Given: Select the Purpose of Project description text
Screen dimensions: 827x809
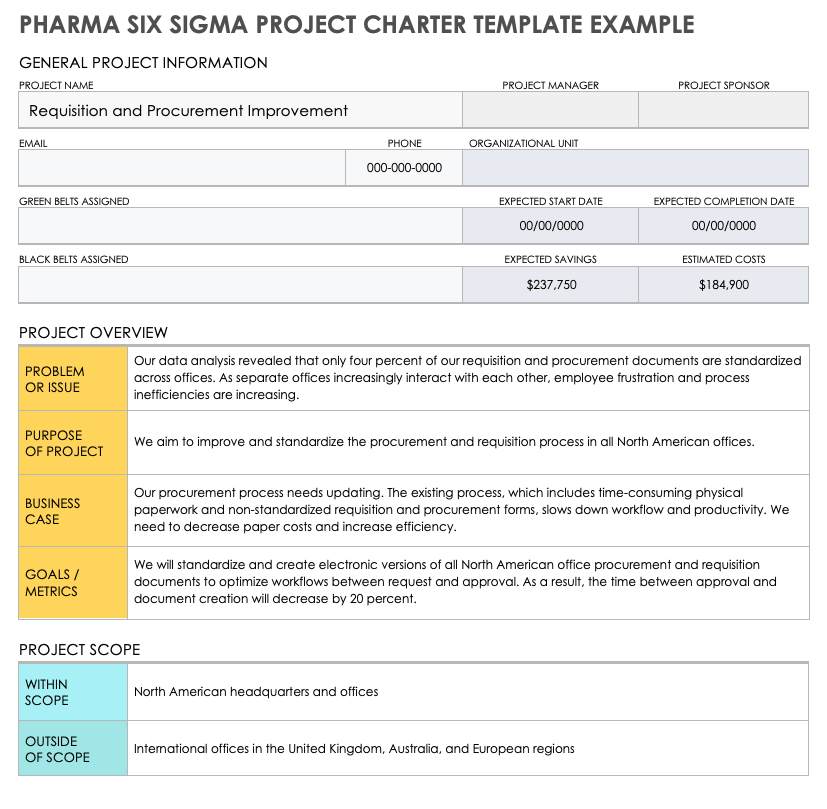Looking at the screenshot, I should point(444,442).
